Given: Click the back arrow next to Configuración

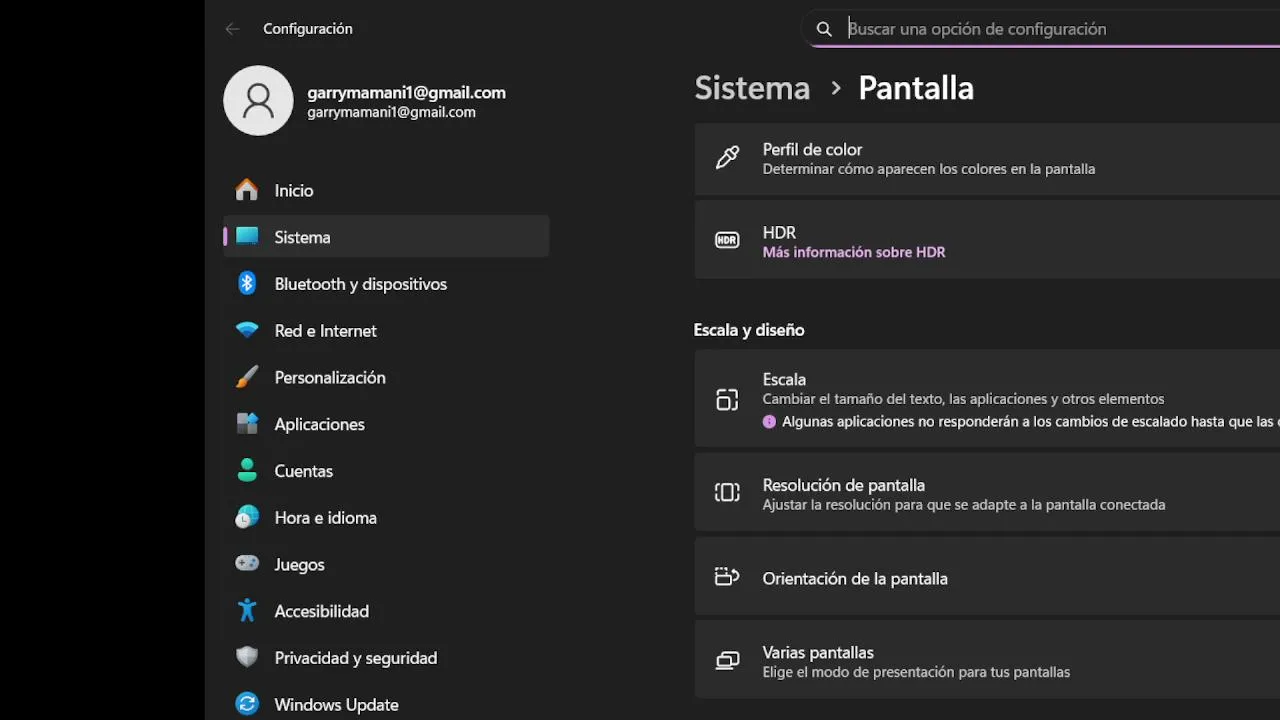Looking at the screenshot, I should [232, 29].
